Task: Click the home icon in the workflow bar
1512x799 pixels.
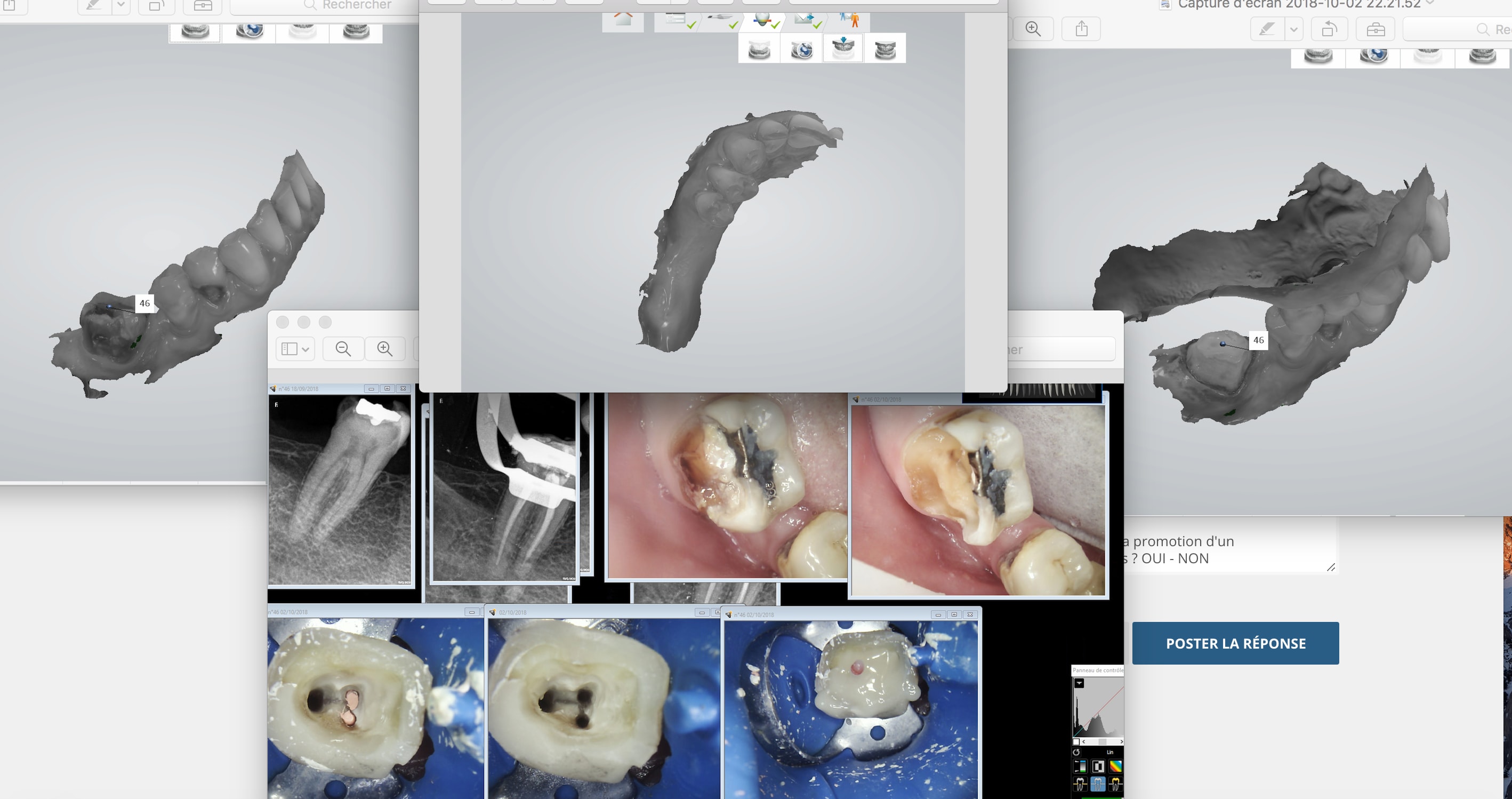Action: pyautogui.click(x=623, y=21)
